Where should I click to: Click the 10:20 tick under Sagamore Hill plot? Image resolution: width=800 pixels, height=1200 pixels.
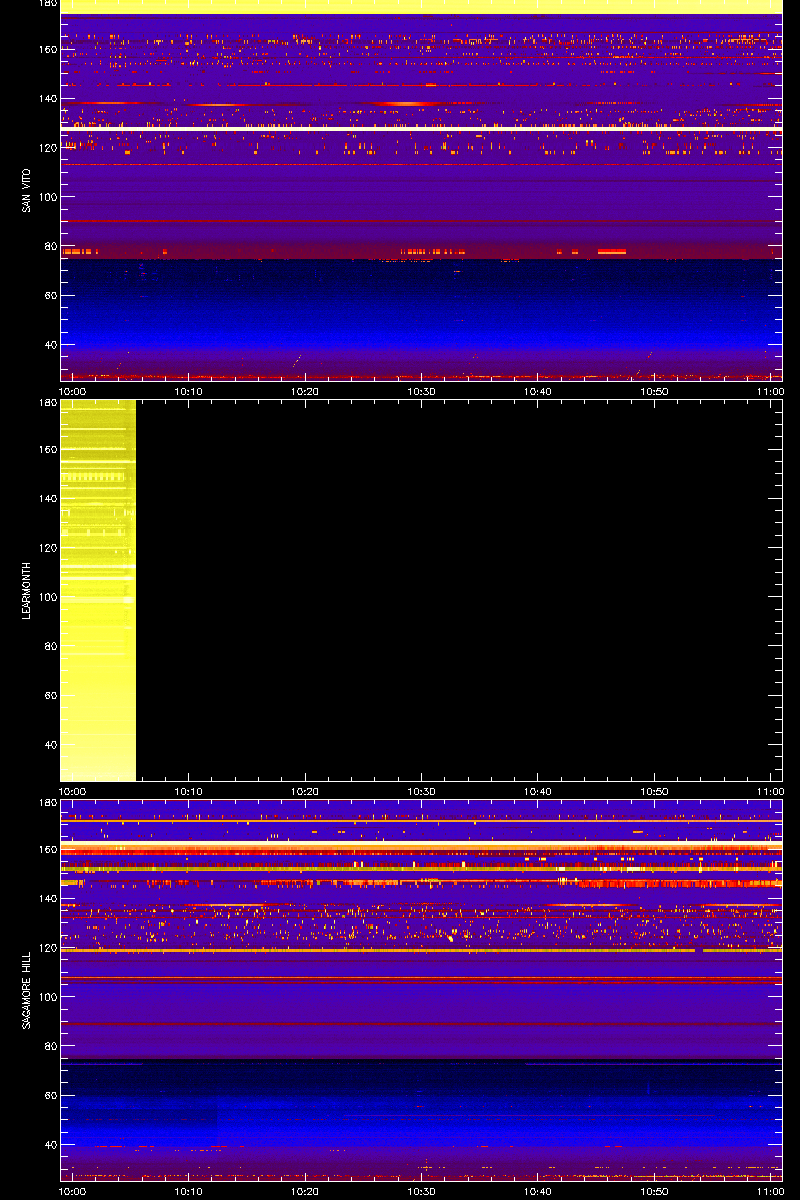pyautogui.click(x=305, y=1191)
